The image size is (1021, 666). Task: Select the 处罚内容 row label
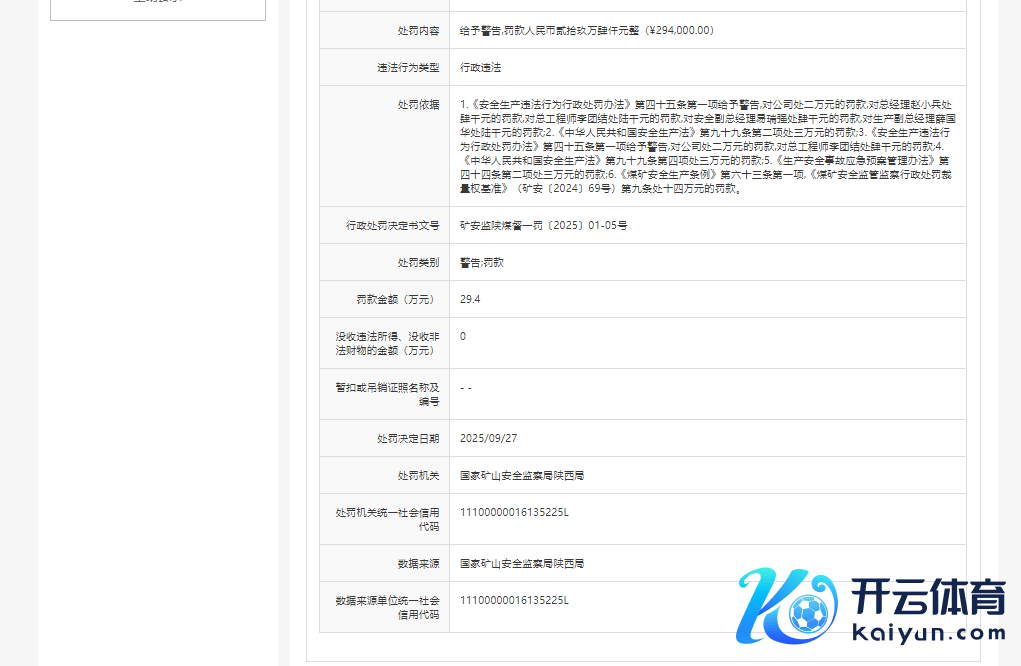coord(419,31)
